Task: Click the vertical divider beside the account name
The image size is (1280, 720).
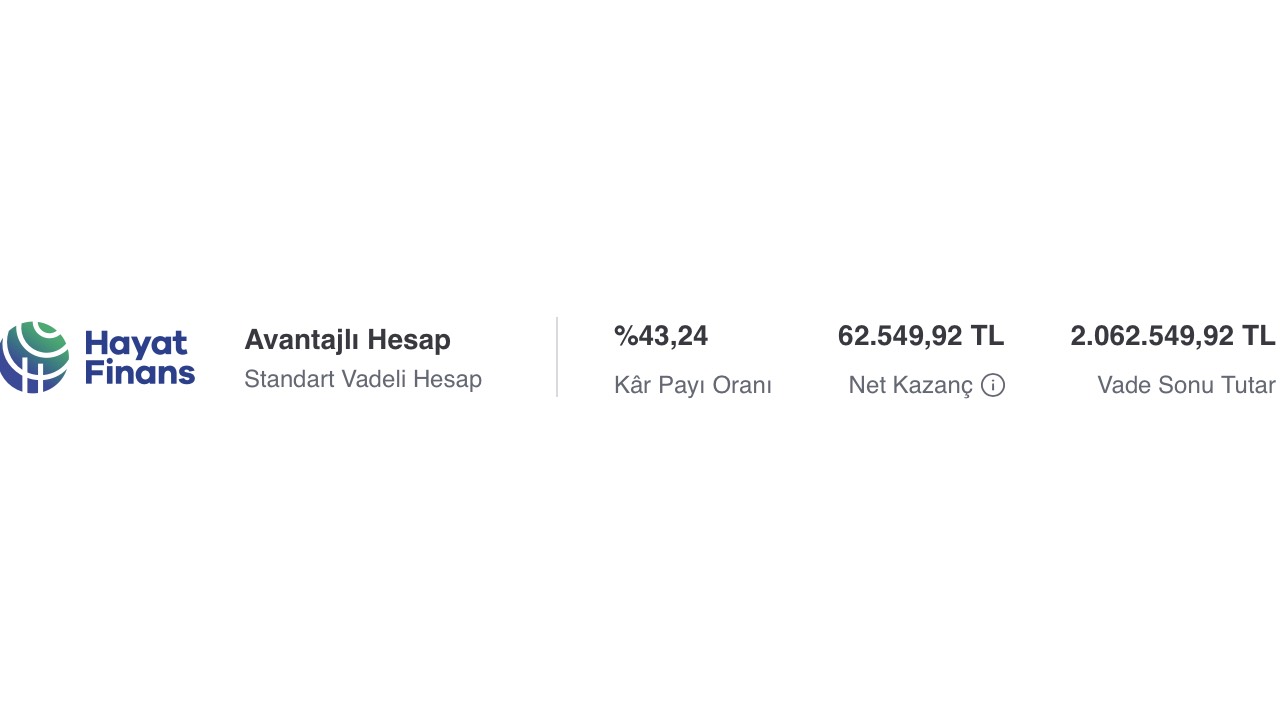Action: pyautogui.click(x=557, y=357)
